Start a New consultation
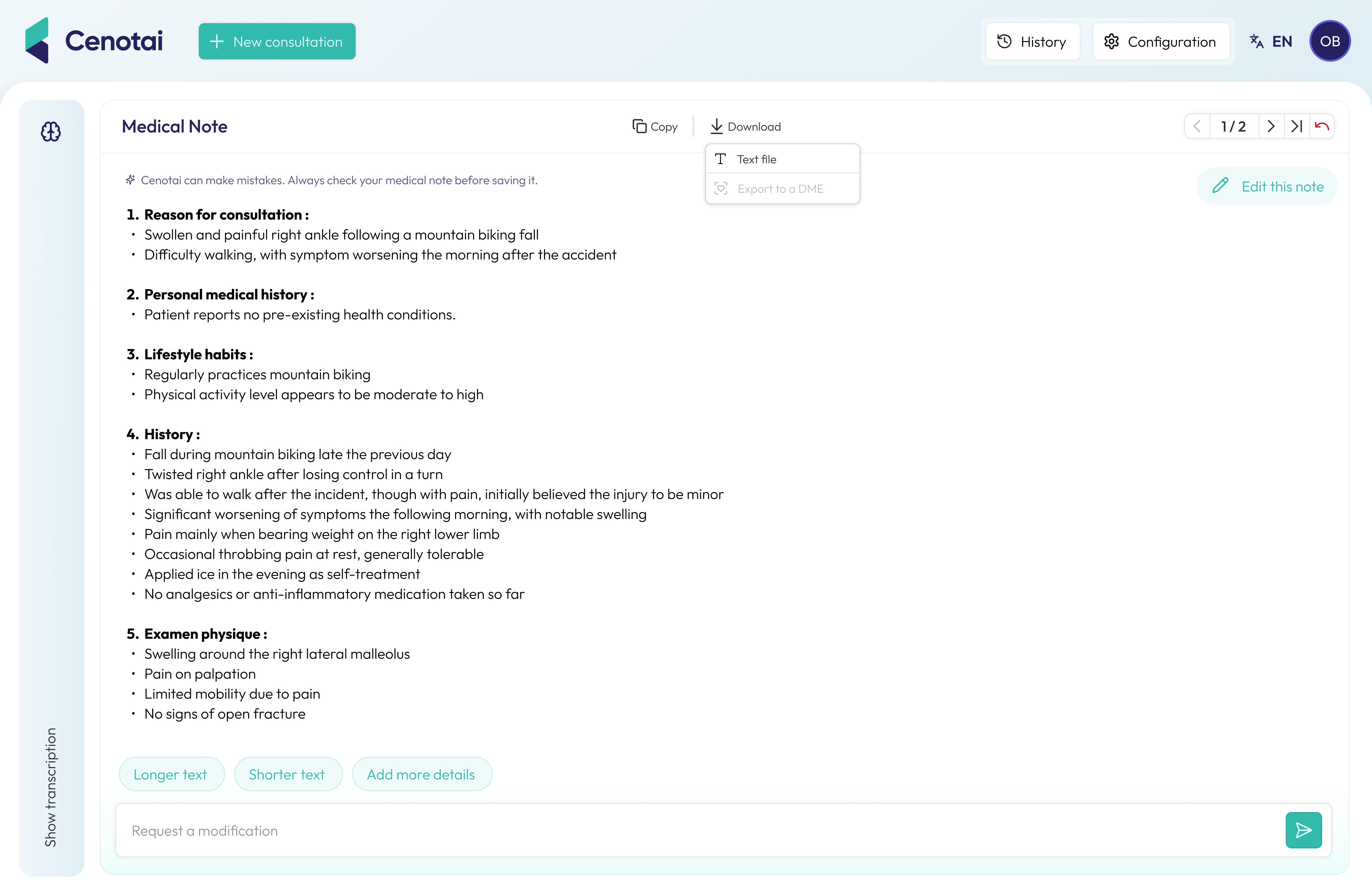Screen dimensions: 1372x891 [x=277, y=41]
